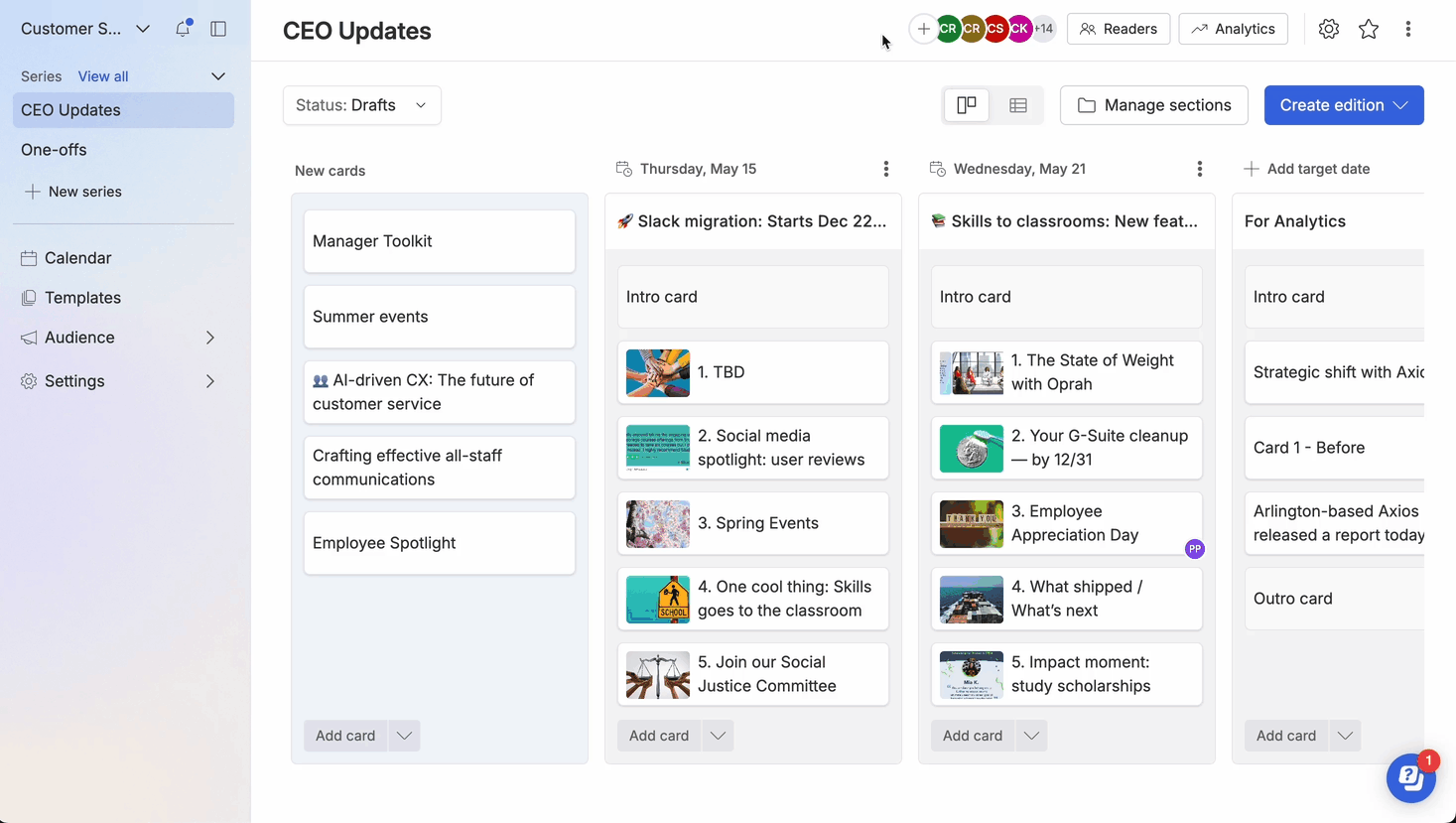Open the help chat widget
This screenshot has height=823, width=1456.
pos(1410,778)
